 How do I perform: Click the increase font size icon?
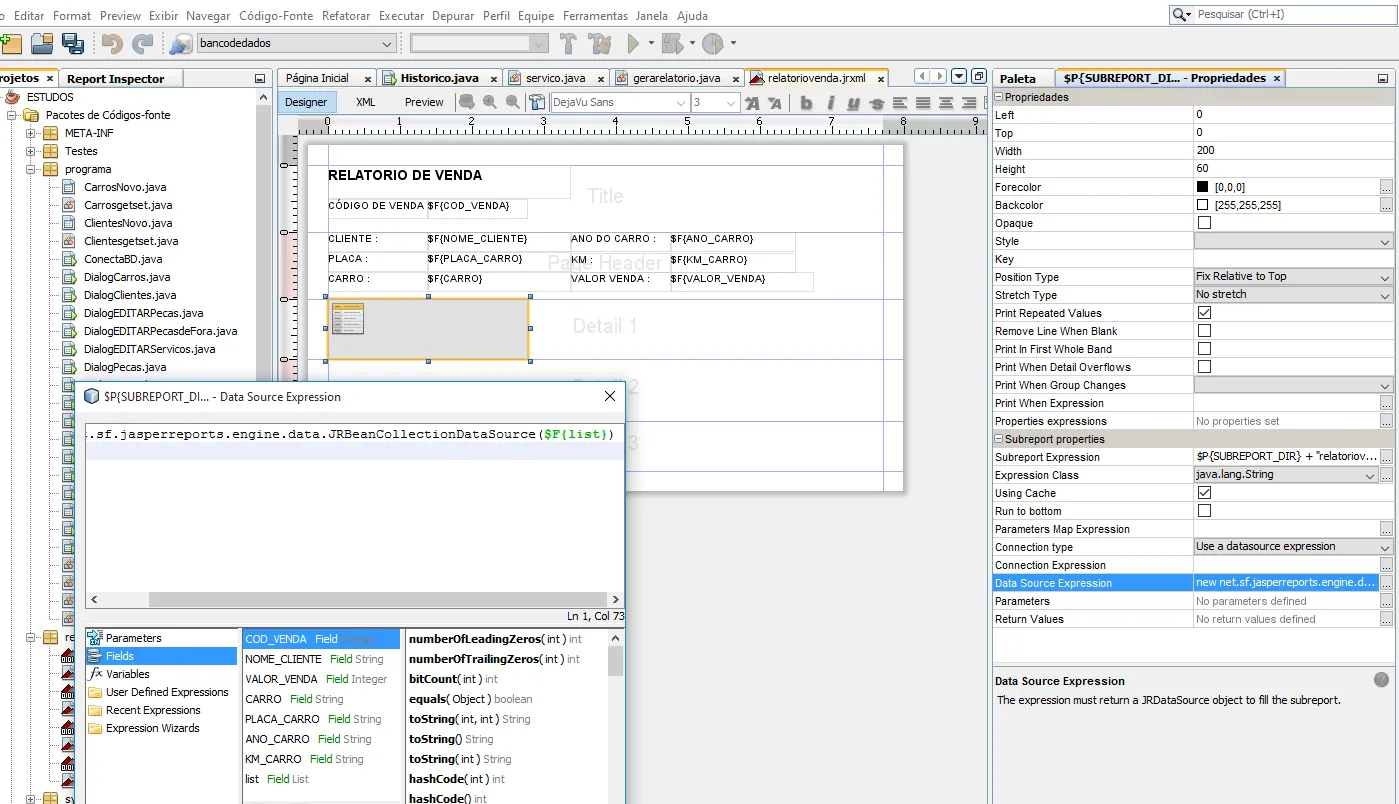click(753, 103)
